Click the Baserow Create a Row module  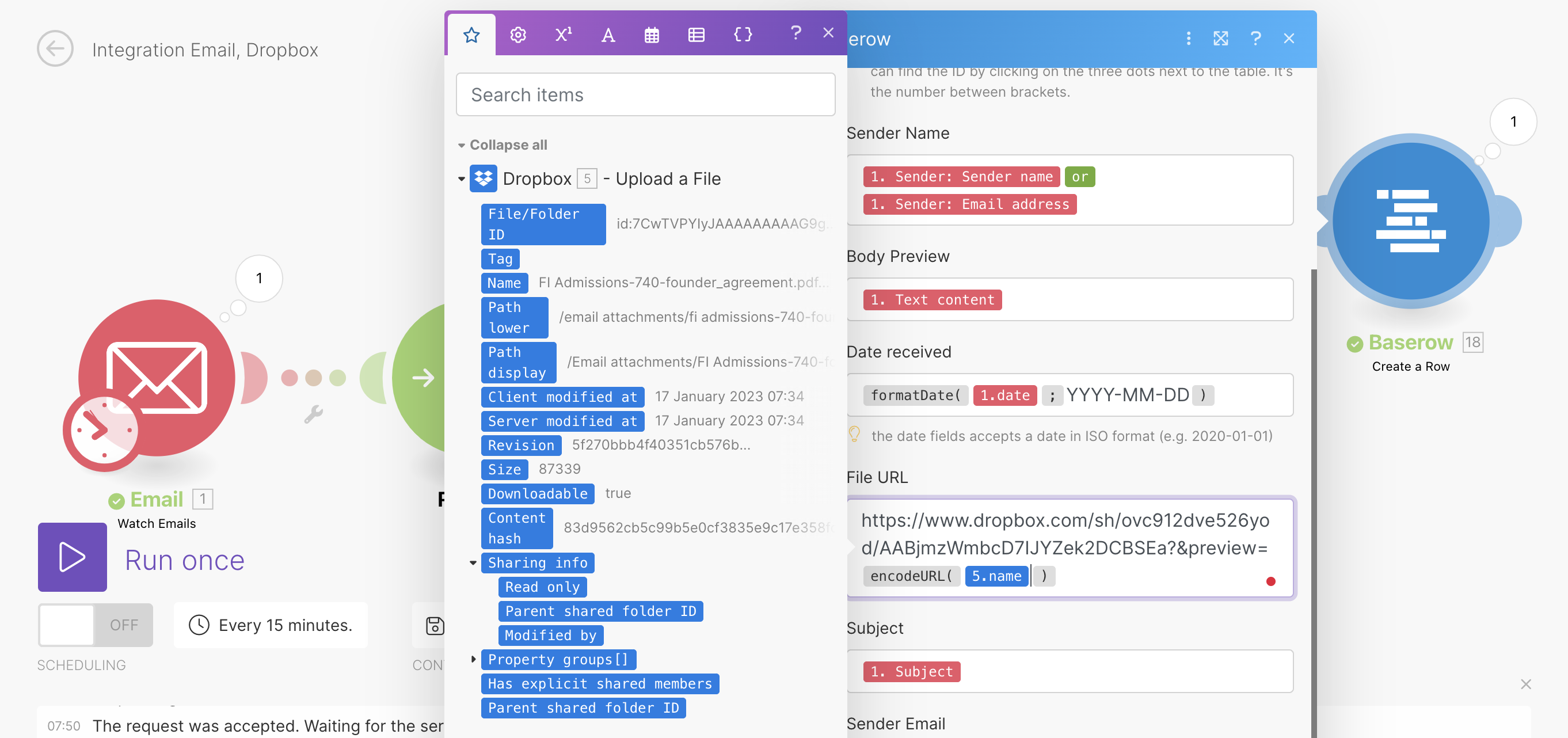coord(1410,221)
